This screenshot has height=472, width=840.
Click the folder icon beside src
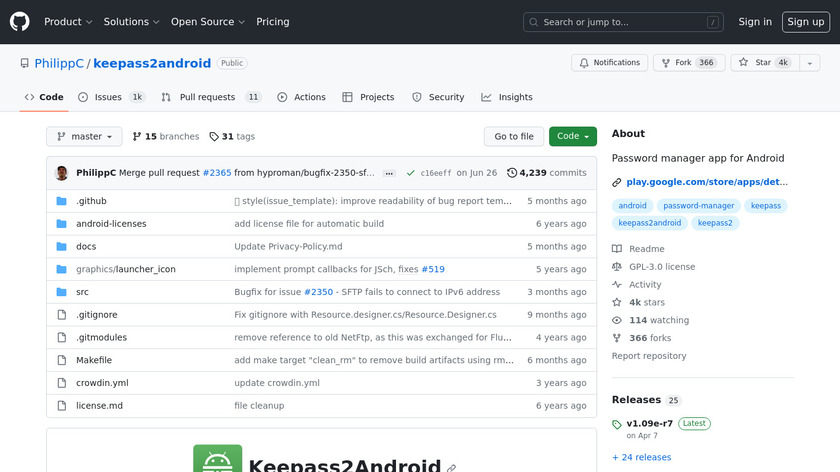tap(62, 292)
